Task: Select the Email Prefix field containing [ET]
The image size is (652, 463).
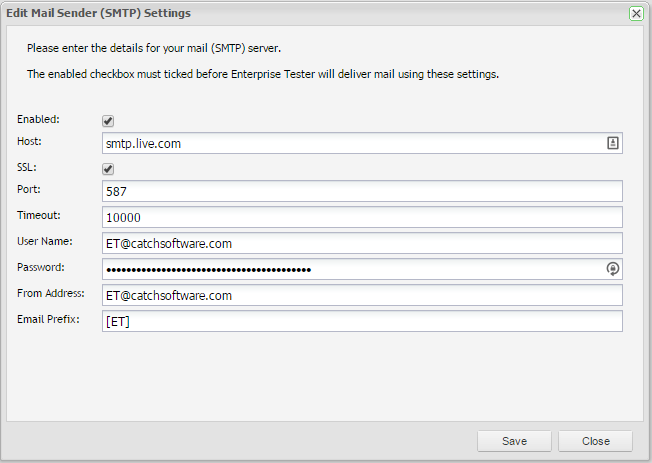Action: click(362, 321)
